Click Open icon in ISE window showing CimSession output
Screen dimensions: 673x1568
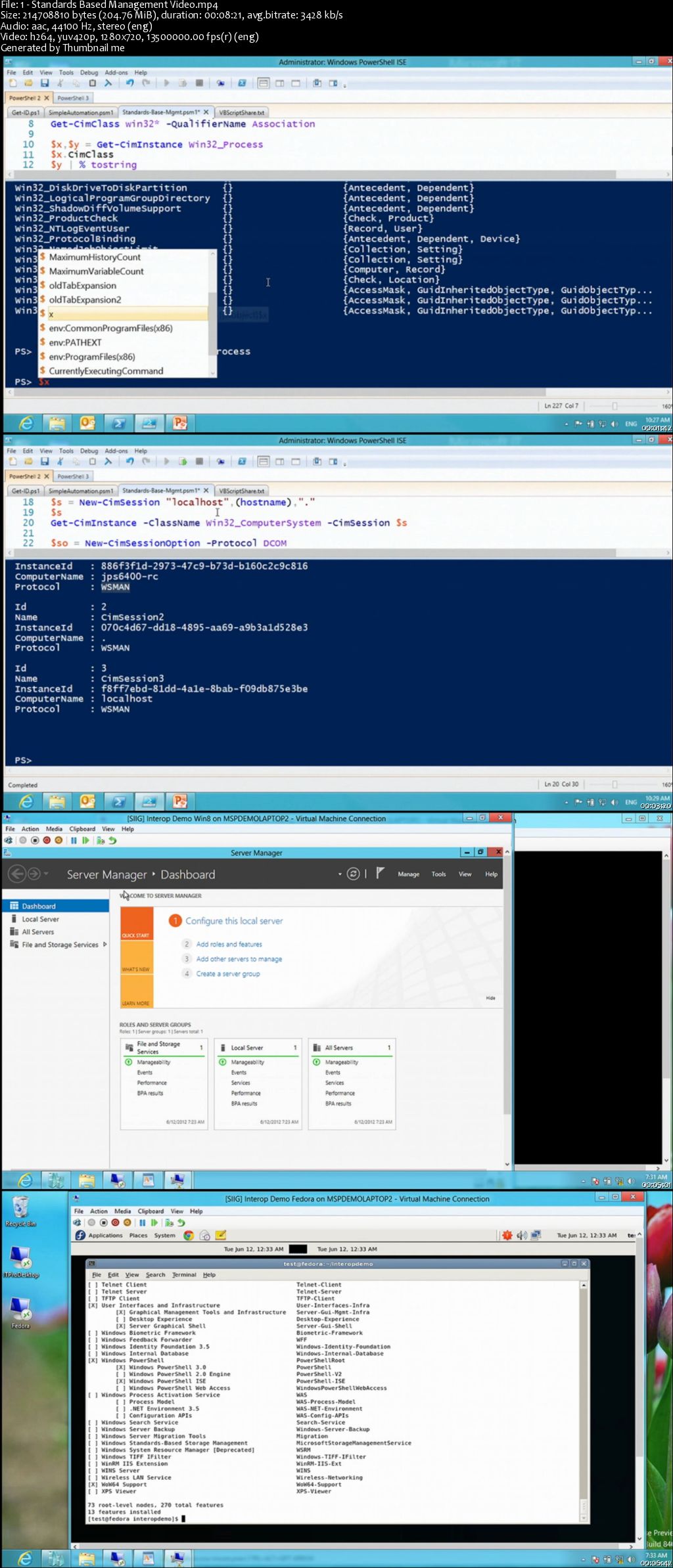28,462
